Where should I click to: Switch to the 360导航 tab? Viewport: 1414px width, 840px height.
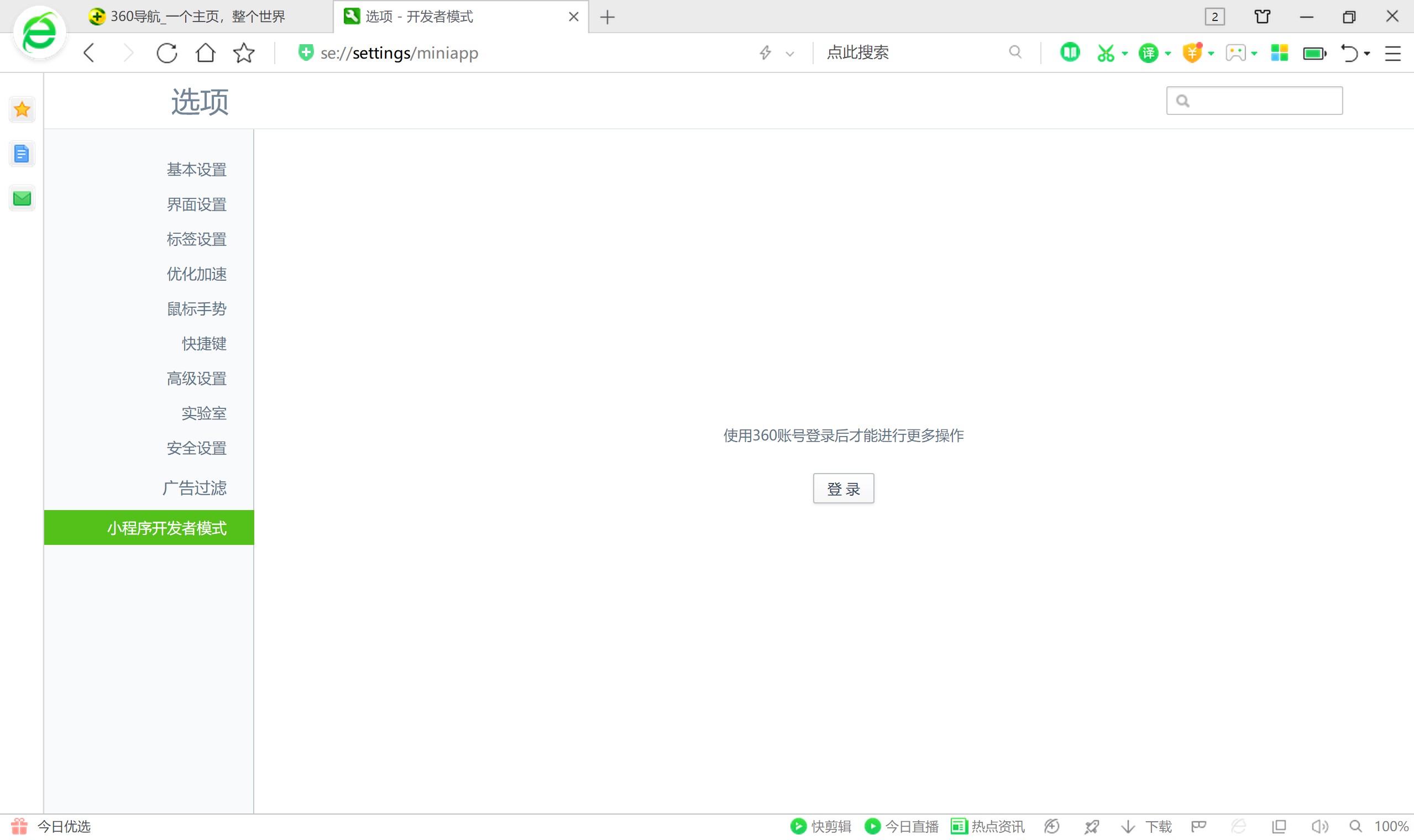coord(199,17)
